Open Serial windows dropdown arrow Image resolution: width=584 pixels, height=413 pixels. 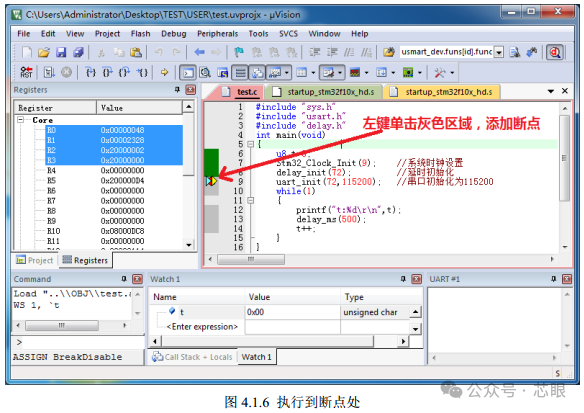point(340,73)
